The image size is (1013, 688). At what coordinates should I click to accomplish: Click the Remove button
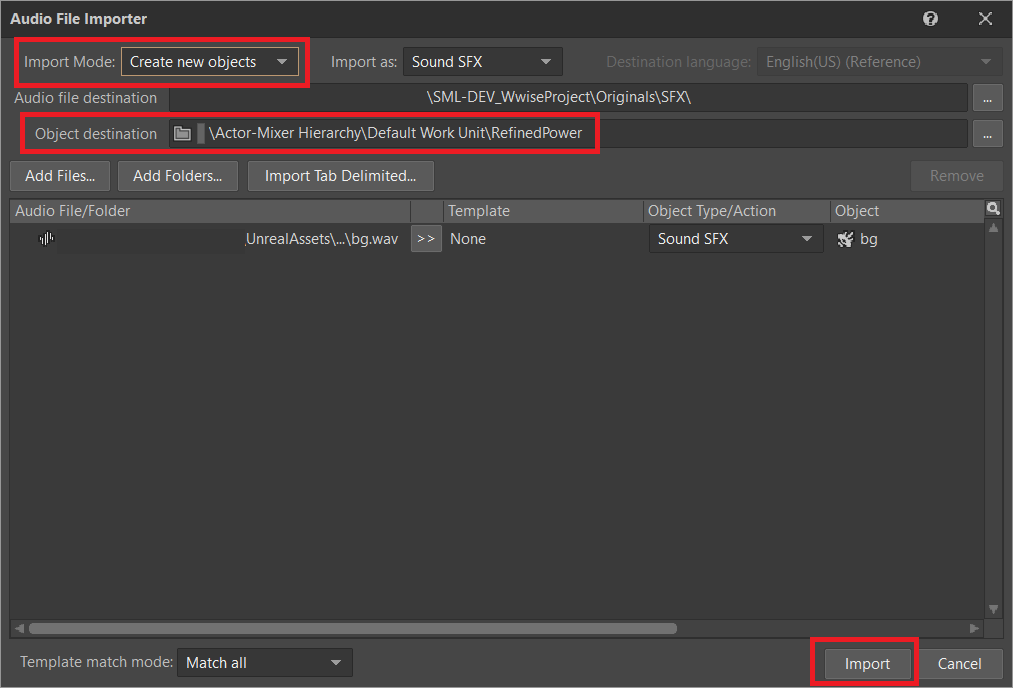tap(956, 176)
